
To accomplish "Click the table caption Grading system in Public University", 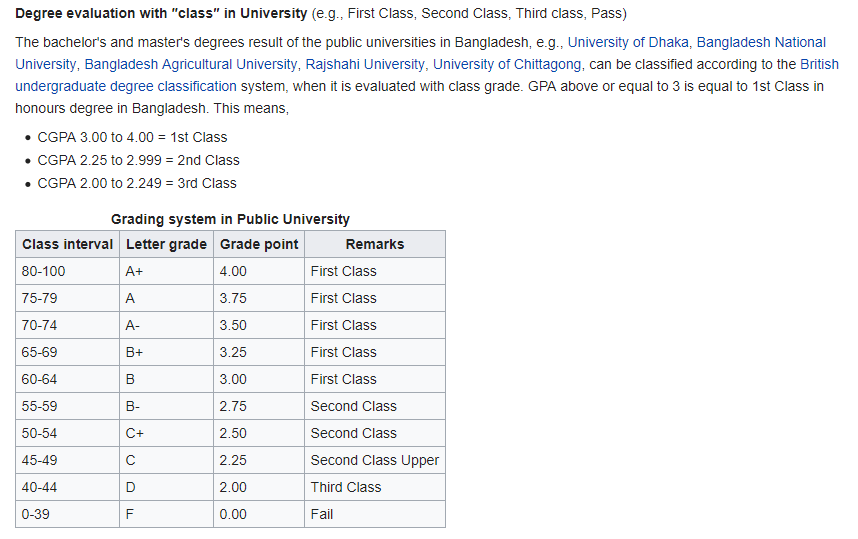I will pyautogui.click(x=230, y=219).
